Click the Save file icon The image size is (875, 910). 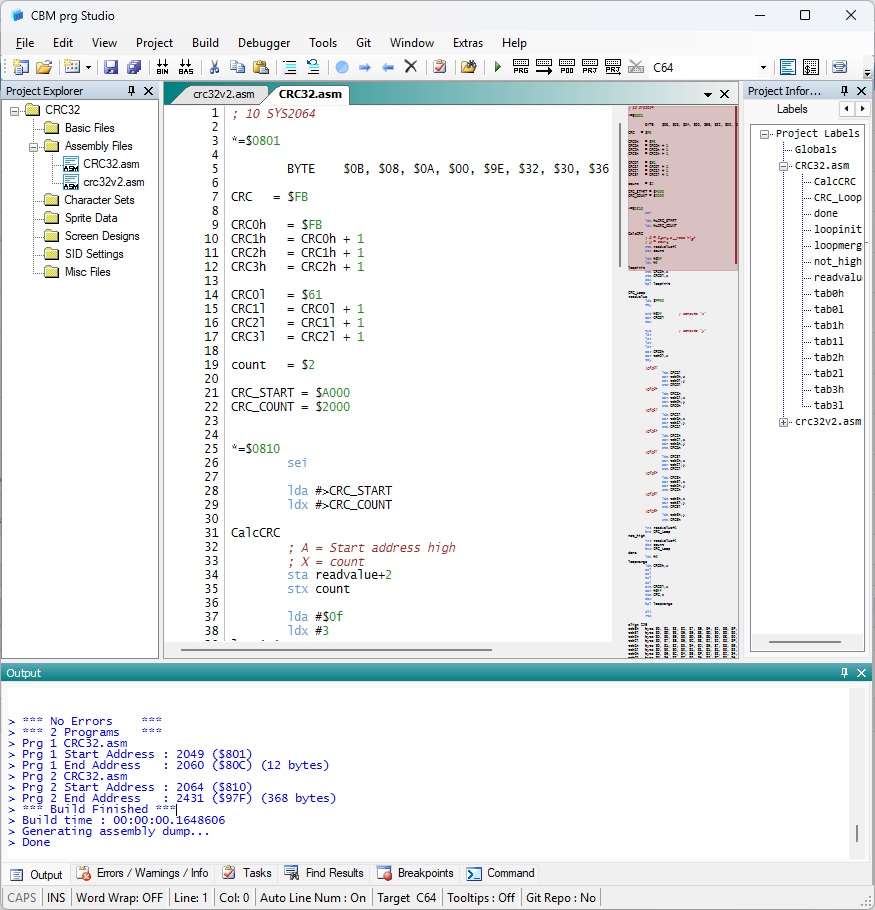(x=111, y=67)
